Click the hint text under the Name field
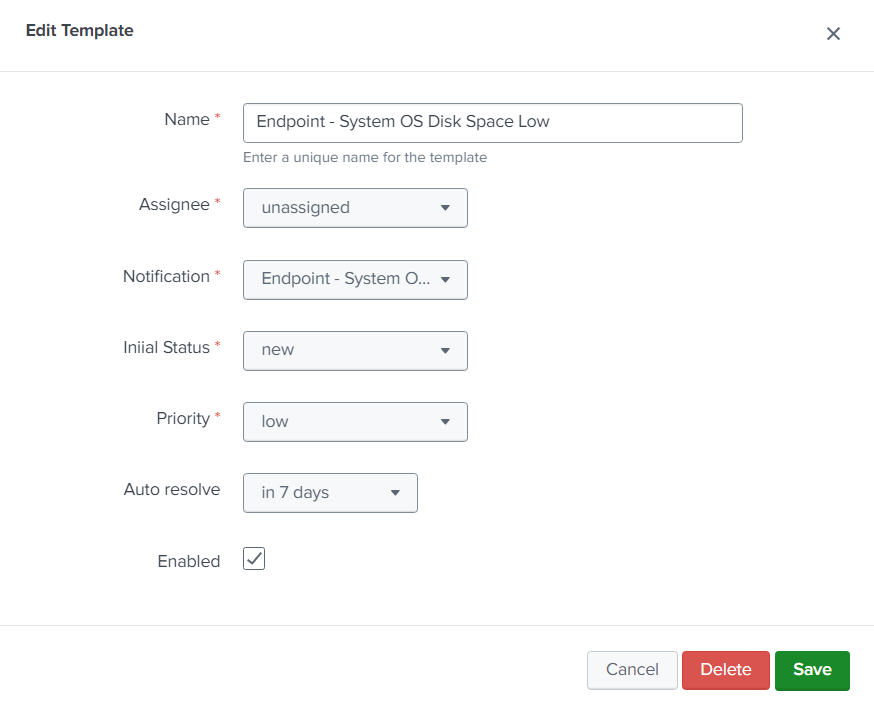The width and height of the screenshot is (874, 710). (365, 157)
